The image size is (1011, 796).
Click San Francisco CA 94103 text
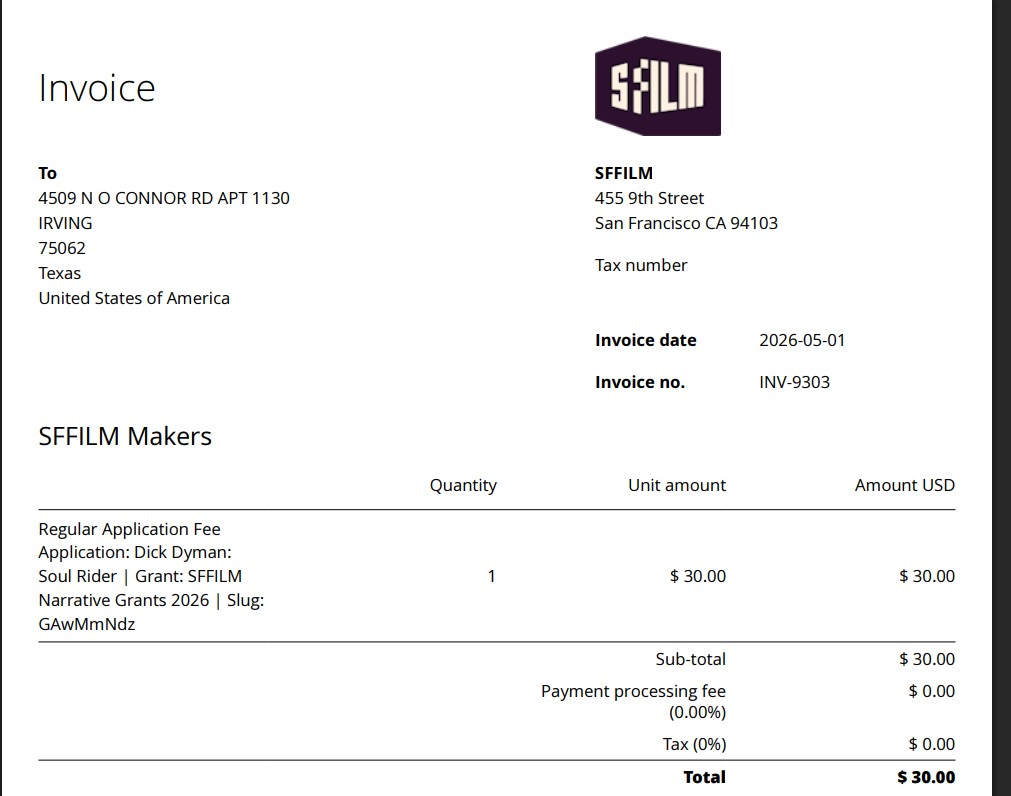[x=686, y=224]
